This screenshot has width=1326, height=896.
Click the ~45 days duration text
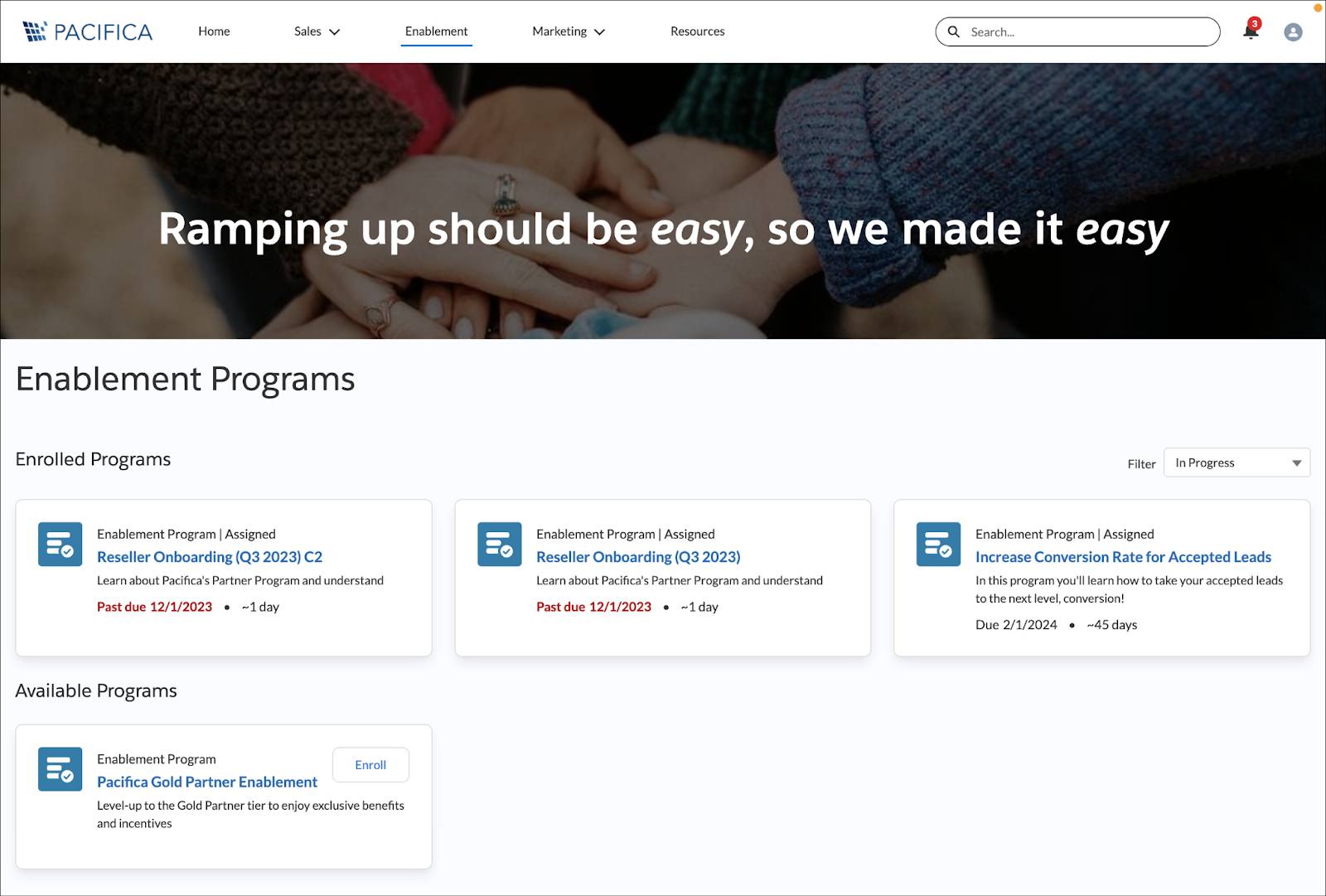pos(1112,625)
